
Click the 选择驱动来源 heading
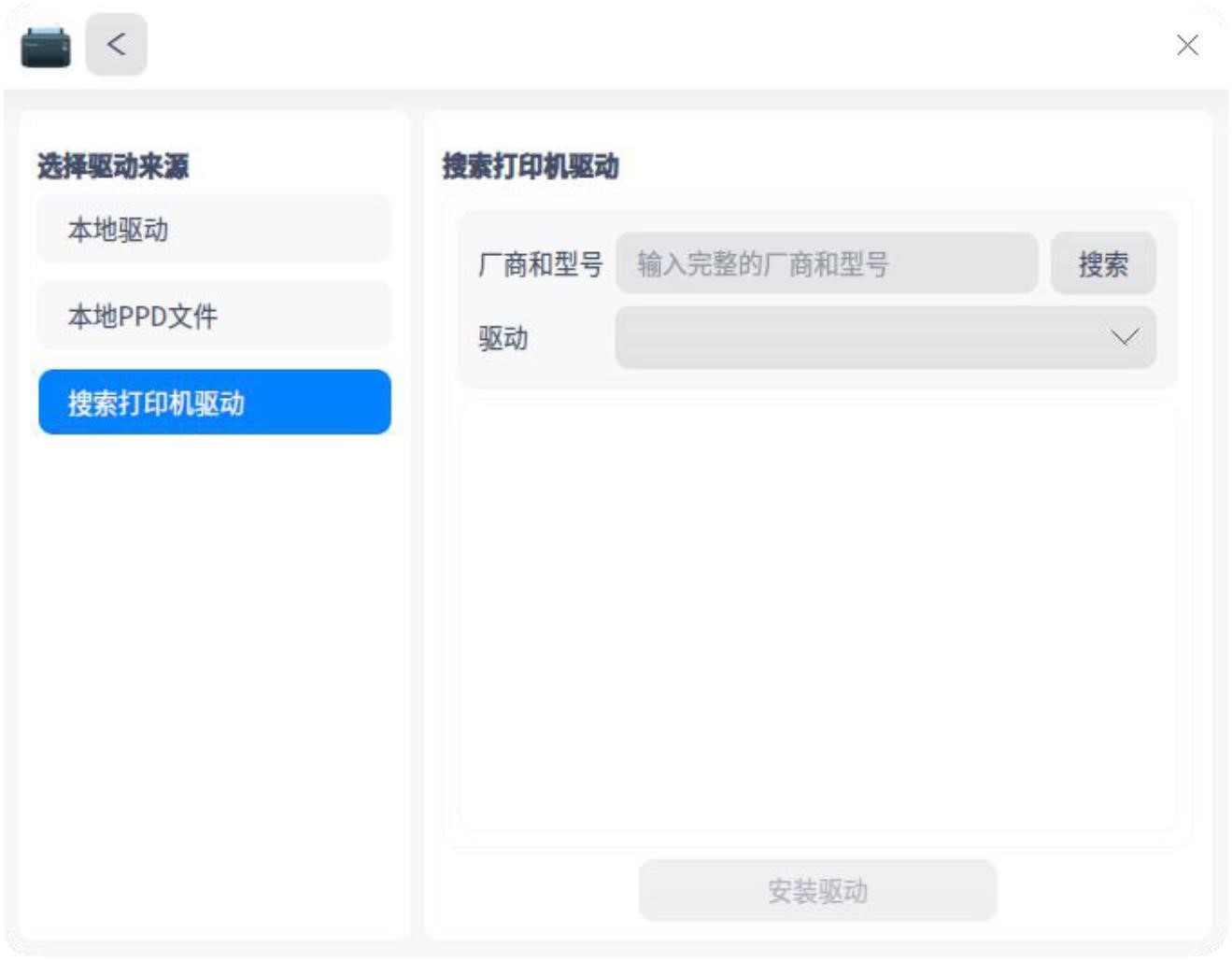[113, 166]
